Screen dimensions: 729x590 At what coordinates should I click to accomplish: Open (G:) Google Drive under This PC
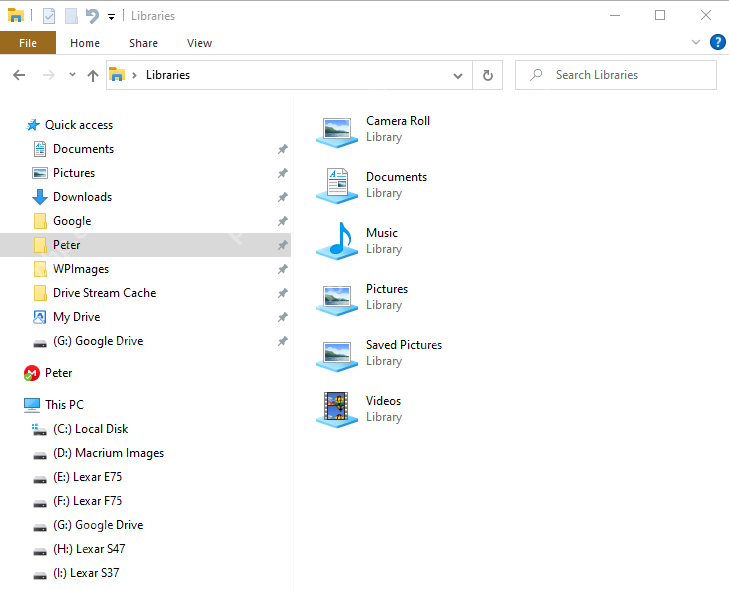click(98, 525)
